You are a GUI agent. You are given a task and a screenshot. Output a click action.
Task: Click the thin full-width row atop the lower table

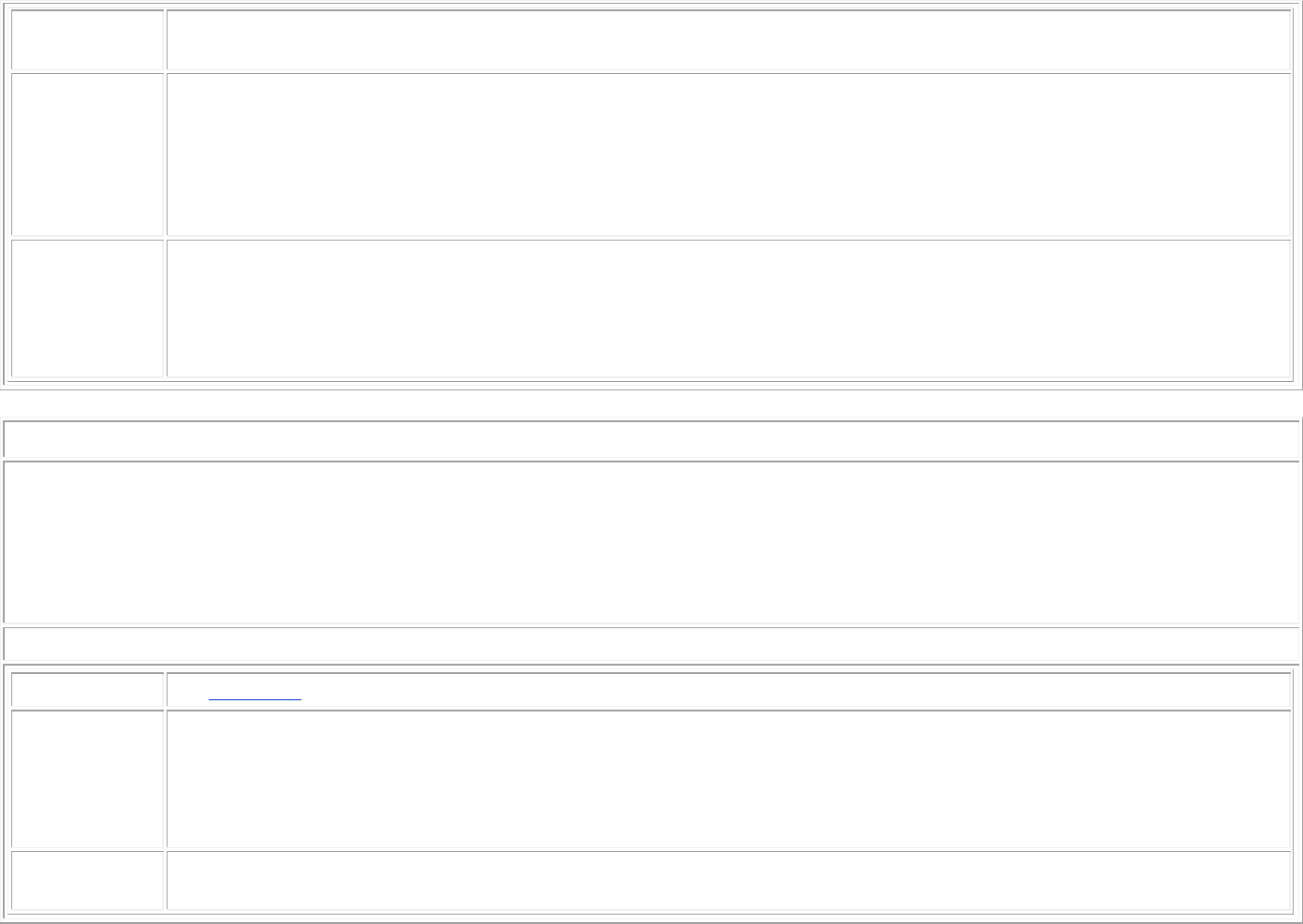(651, 439)
